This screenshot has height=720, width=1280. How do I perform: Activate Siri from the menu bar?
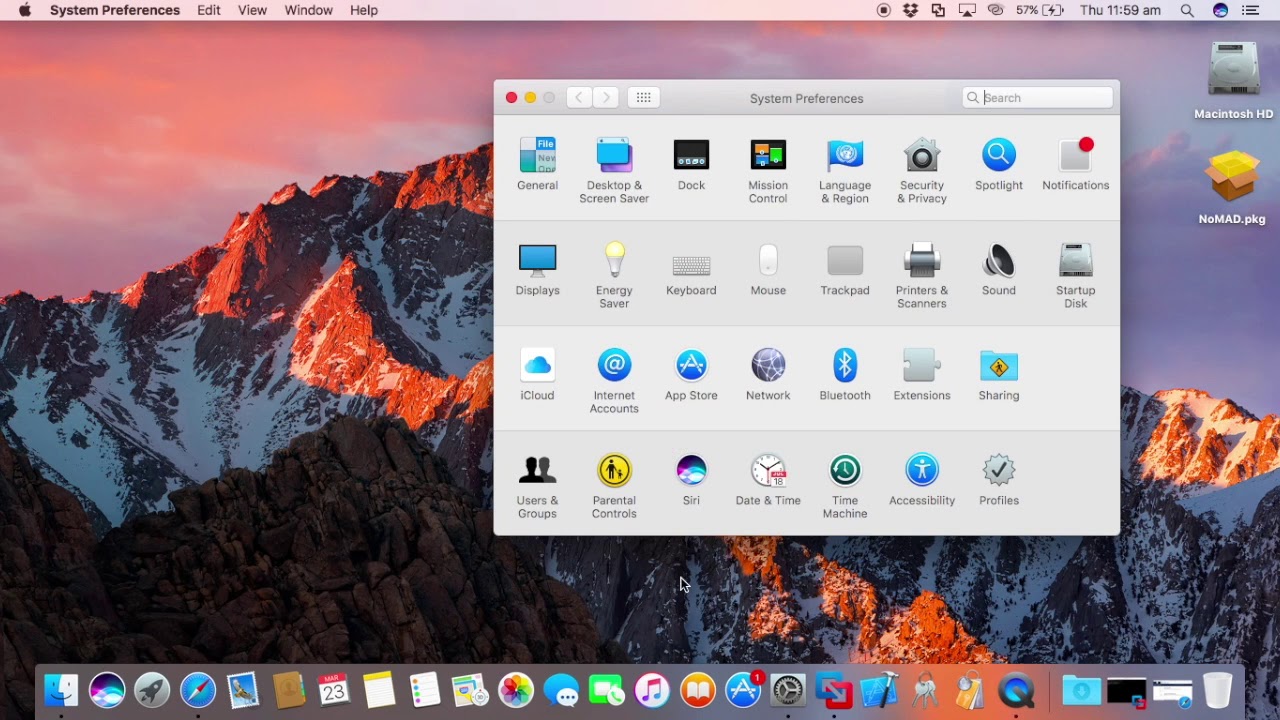pyautogui.click(x=1220, y=10)
